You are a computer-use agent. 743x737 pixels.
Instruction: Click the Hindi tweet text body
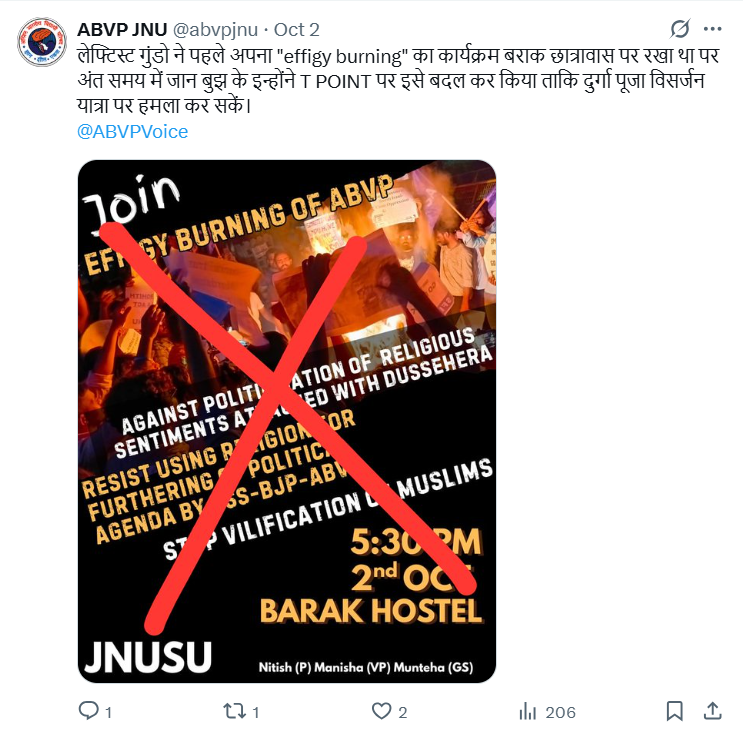point(398,81)
